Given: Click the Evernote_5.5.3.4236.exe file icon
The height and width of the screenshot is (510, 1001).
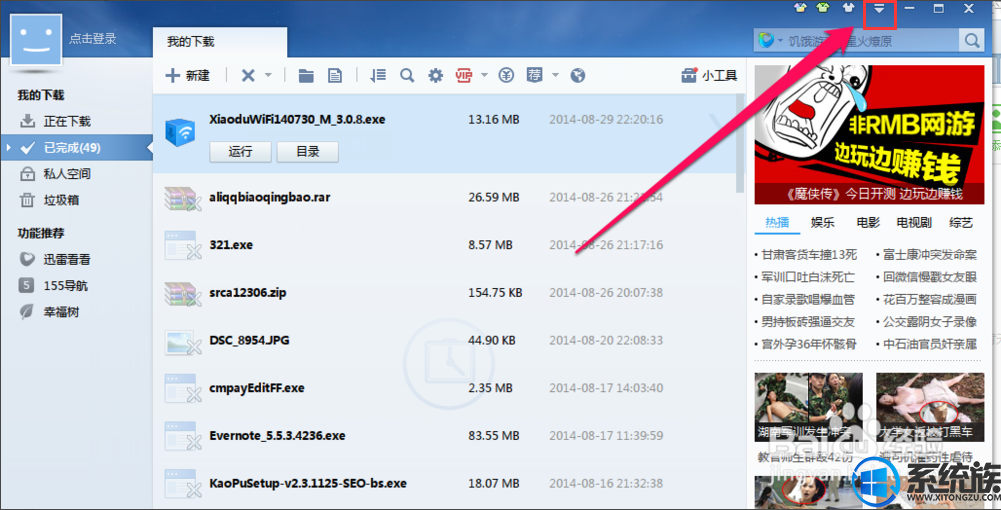Looking at the screenshot, I should pyautogui.click(x=183, y=436).
